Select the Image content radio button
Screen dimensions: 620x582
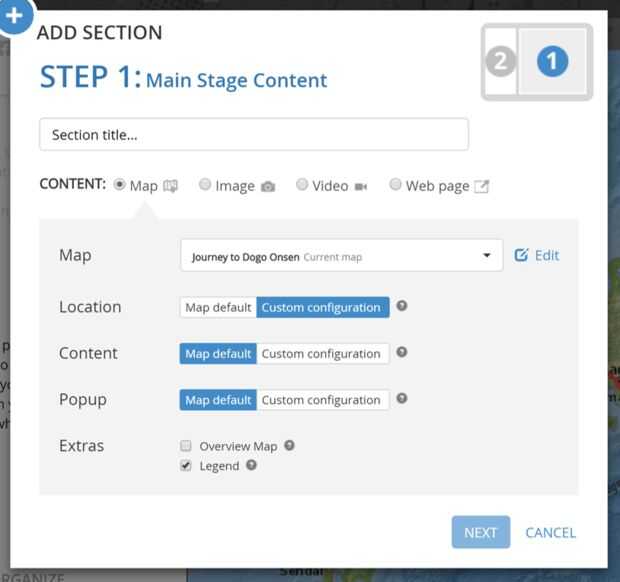pos(205,185)
